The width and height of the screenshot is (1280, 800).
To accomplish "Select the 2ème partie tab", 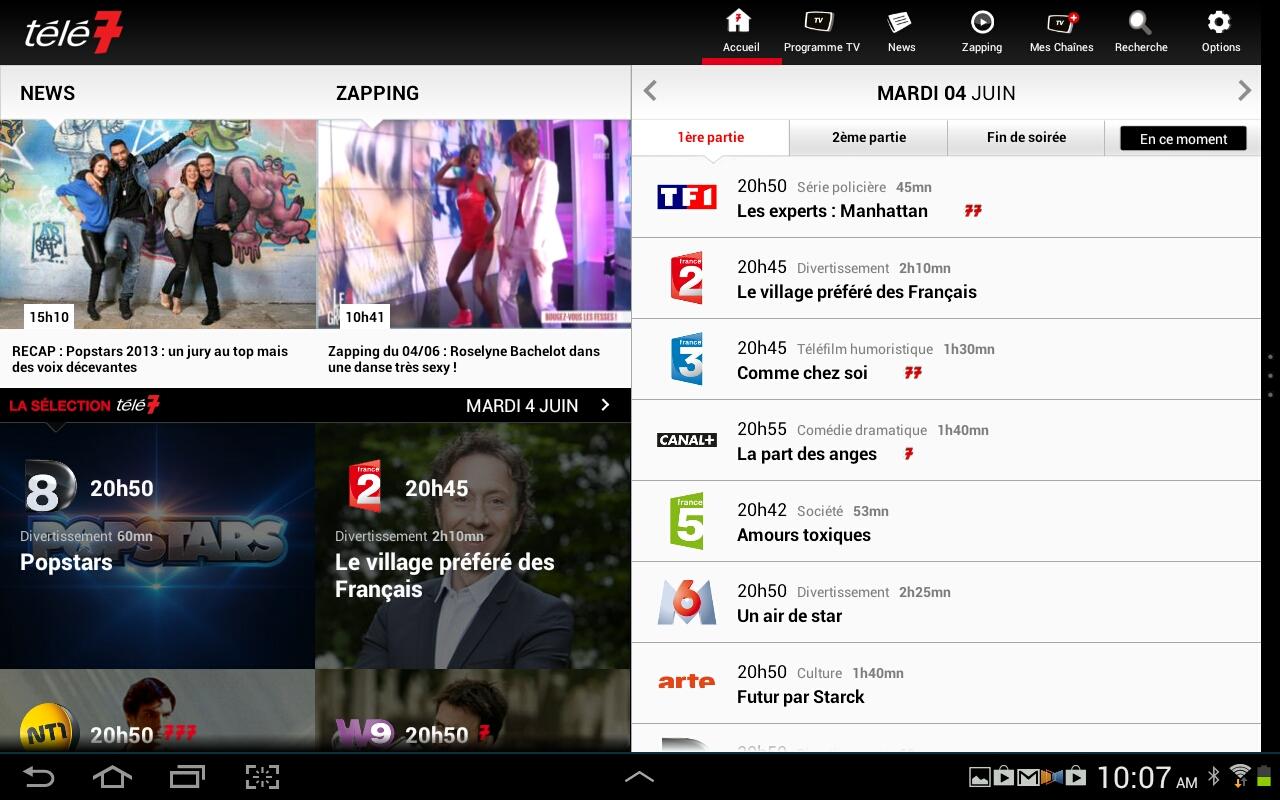I will (x=869, y=138).
